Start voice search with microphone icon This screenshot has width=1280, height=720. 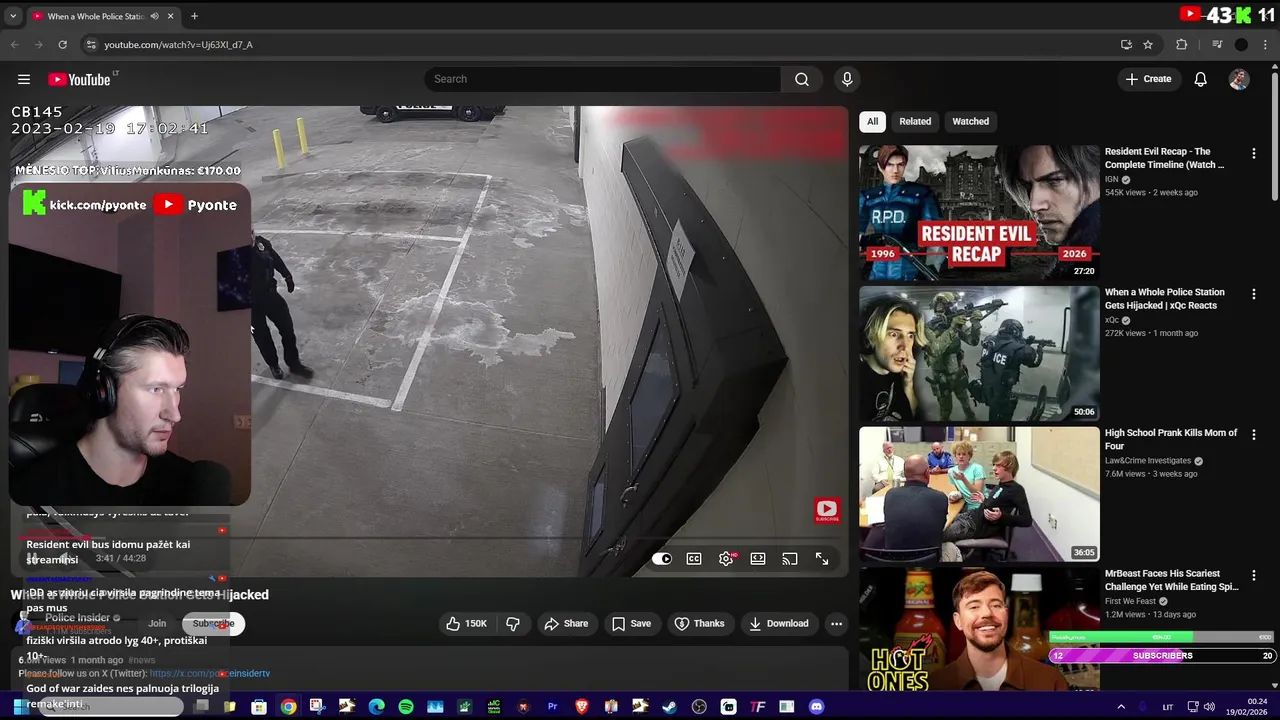847,79
